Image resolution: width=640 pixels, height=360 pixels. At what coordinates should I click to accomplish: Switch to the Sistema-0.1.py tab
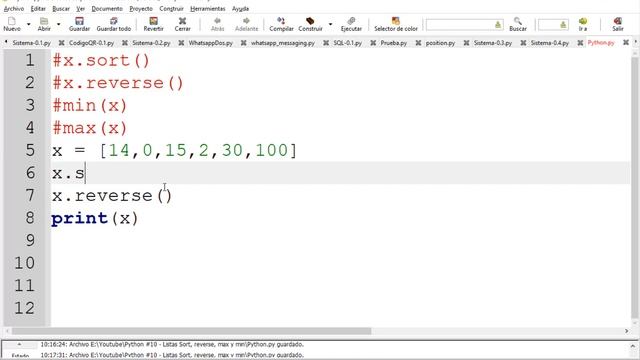coord(31,43)
